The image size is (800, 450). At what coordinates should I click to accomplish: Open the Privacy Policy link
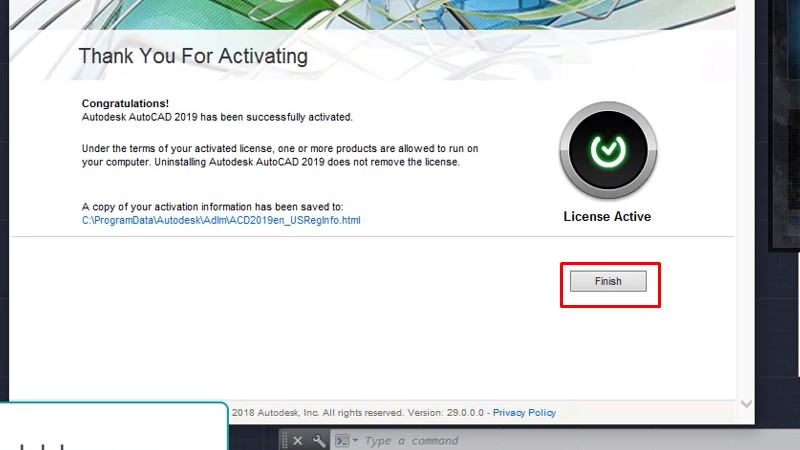pos(524,412)
